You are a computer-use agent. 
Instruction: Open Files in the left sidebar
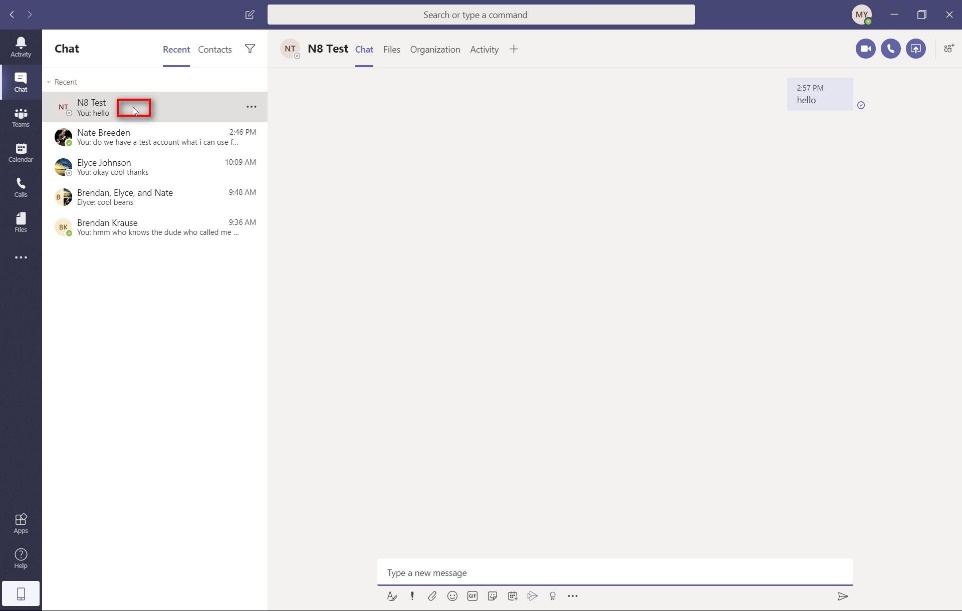click(x=21, y=222)
